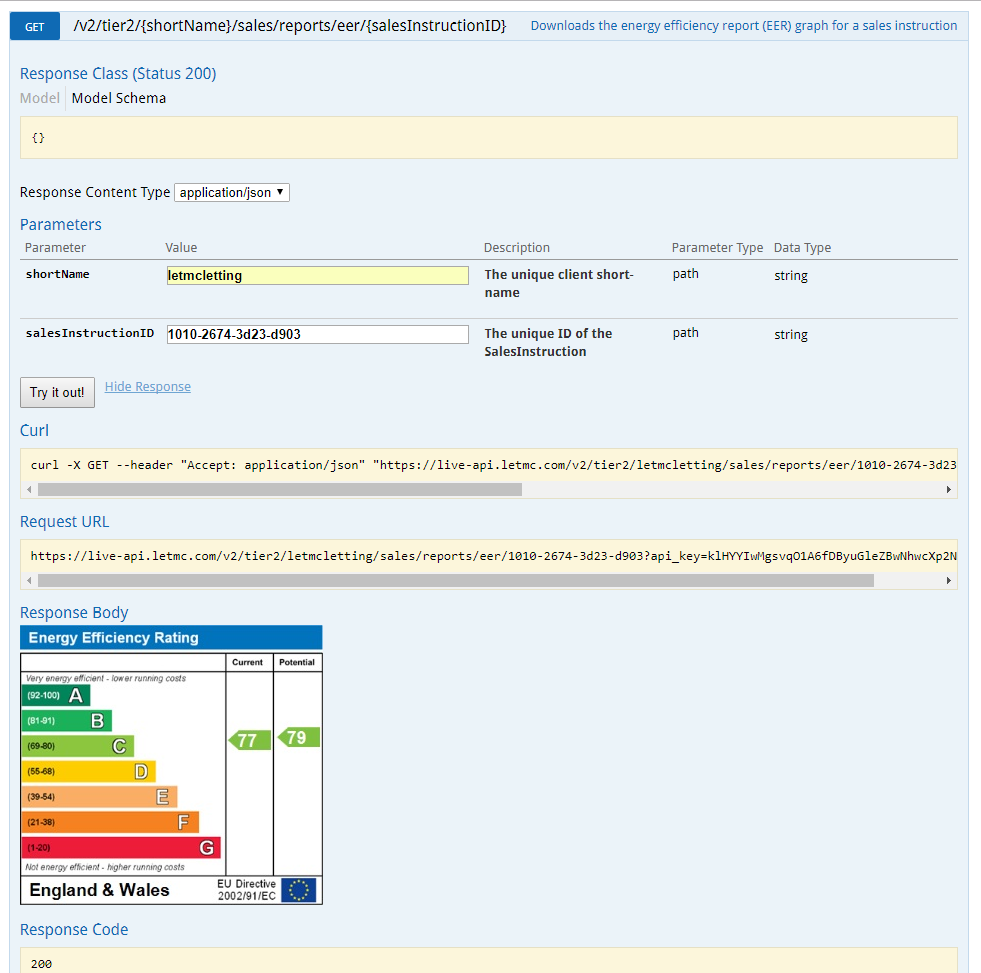Switch to the Model Schema tab
The width and height of the screenshot is (981, 973).
[119, 98]
